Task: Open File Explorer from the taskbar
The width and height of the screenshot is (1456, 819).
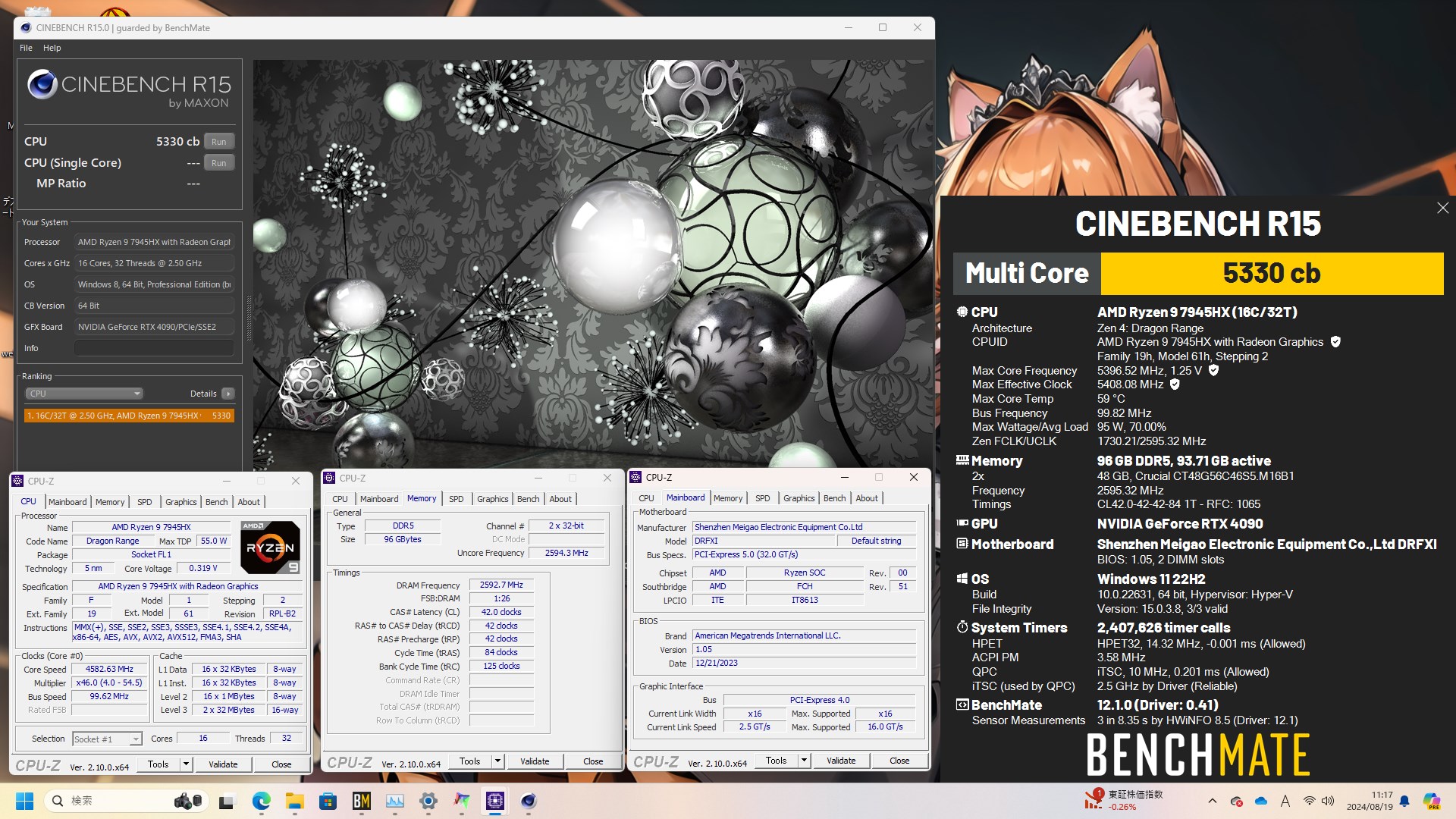Action: (294, 801)
